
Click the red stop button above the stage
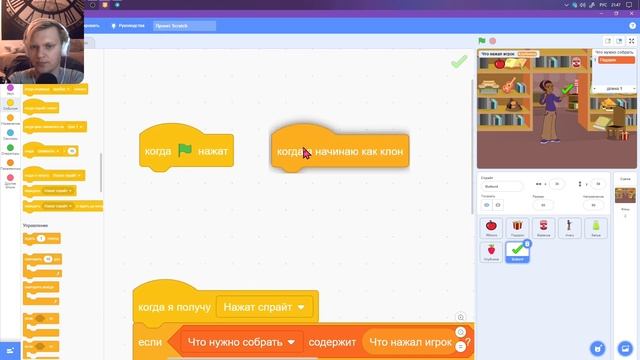(x=493, y=41)
